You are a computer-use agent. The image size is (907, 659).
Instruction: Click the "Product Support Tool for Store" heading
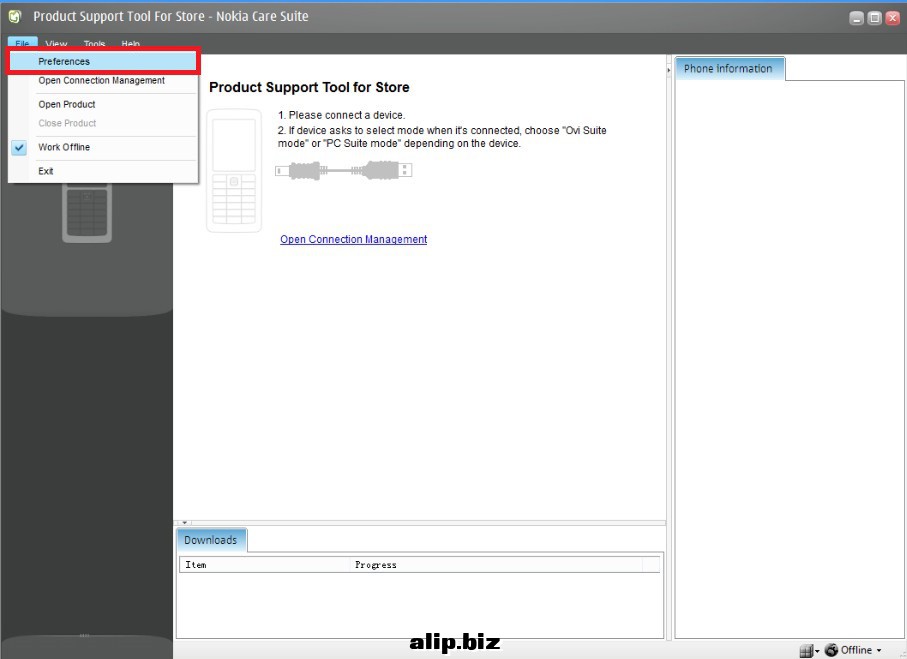pyautogui.click(x=309, y=87)
